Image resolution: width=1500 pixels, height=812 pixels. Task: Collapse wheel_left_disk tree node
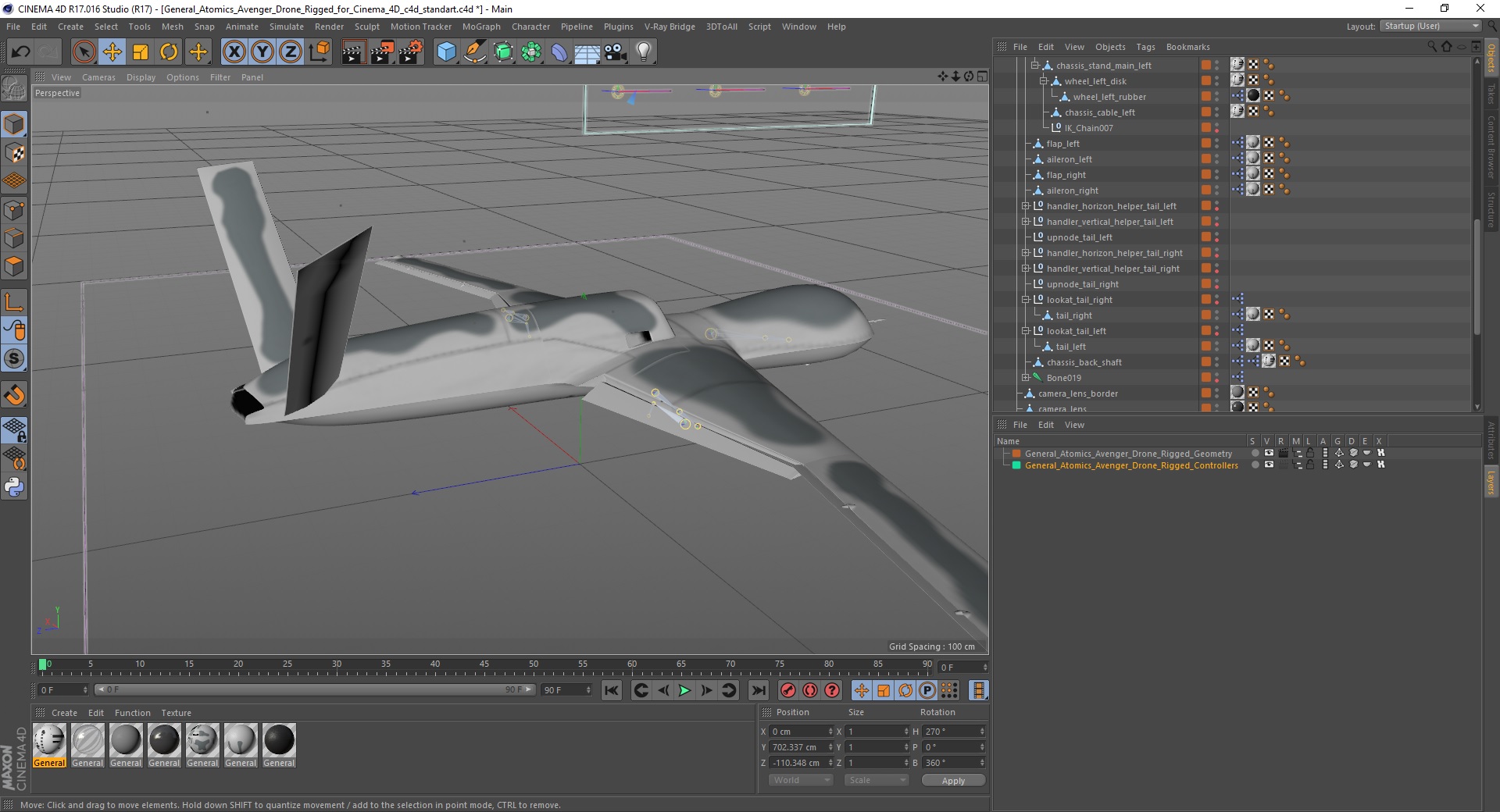(x=1043, y=81)
